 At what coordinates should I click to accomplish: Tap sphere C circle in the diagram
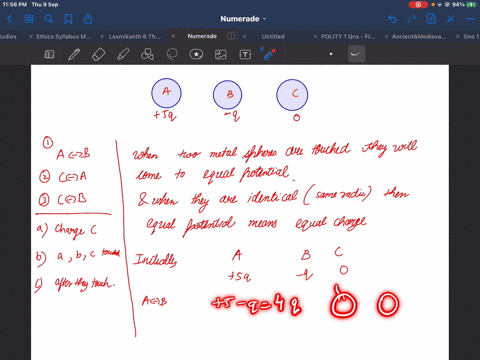(292, 95)
